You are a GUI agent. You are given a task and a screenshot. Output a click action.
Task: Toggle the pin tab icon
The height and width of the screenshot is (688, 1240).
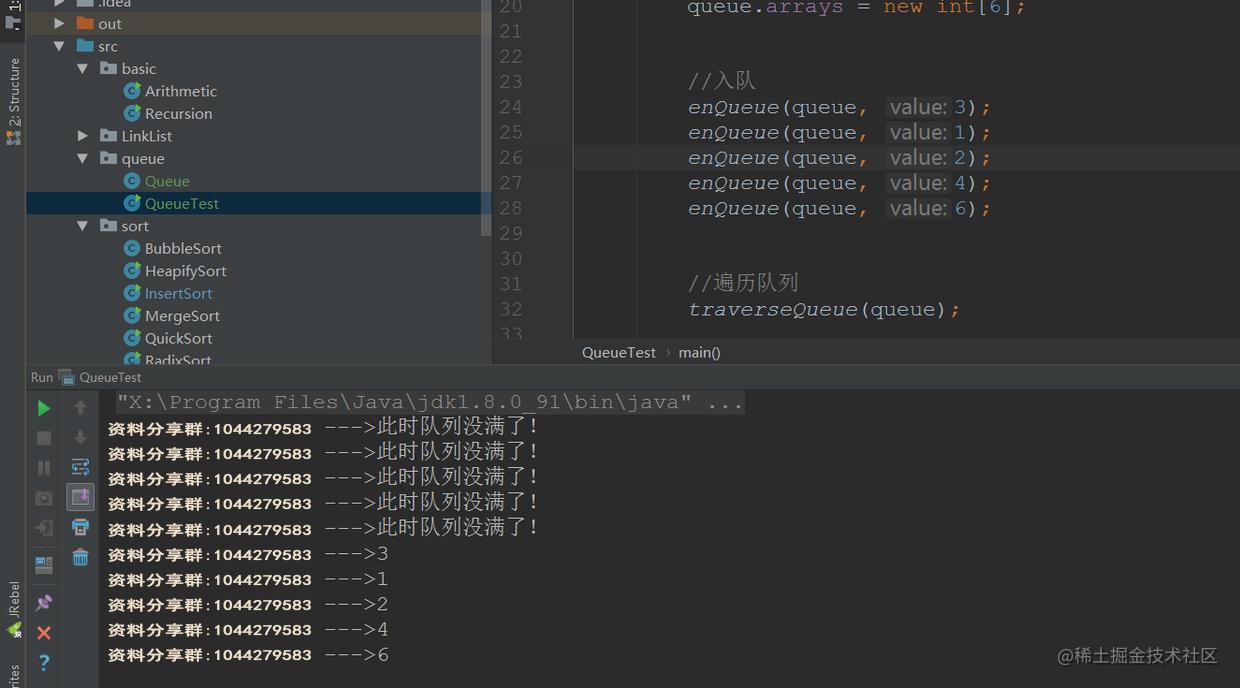pyautogui.click(x=44, y=603)
